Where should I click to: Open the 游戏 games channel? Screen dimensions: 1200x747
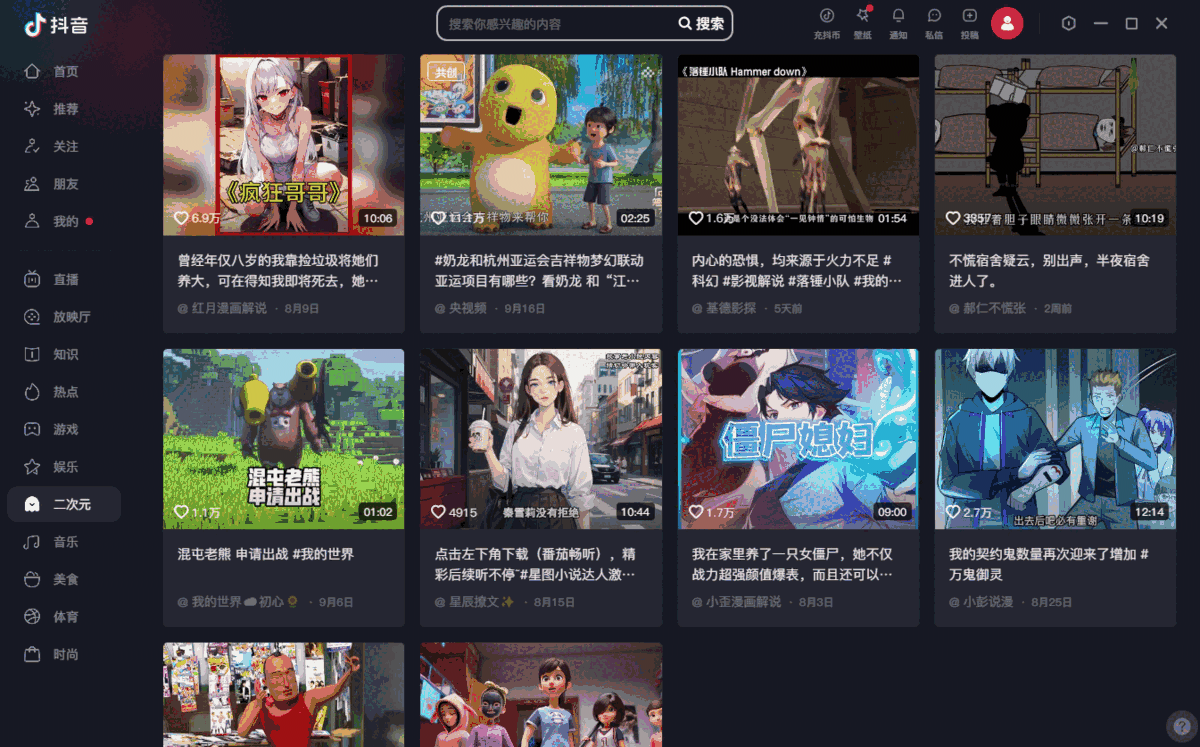pyautogui.click(x=62, y=429)
